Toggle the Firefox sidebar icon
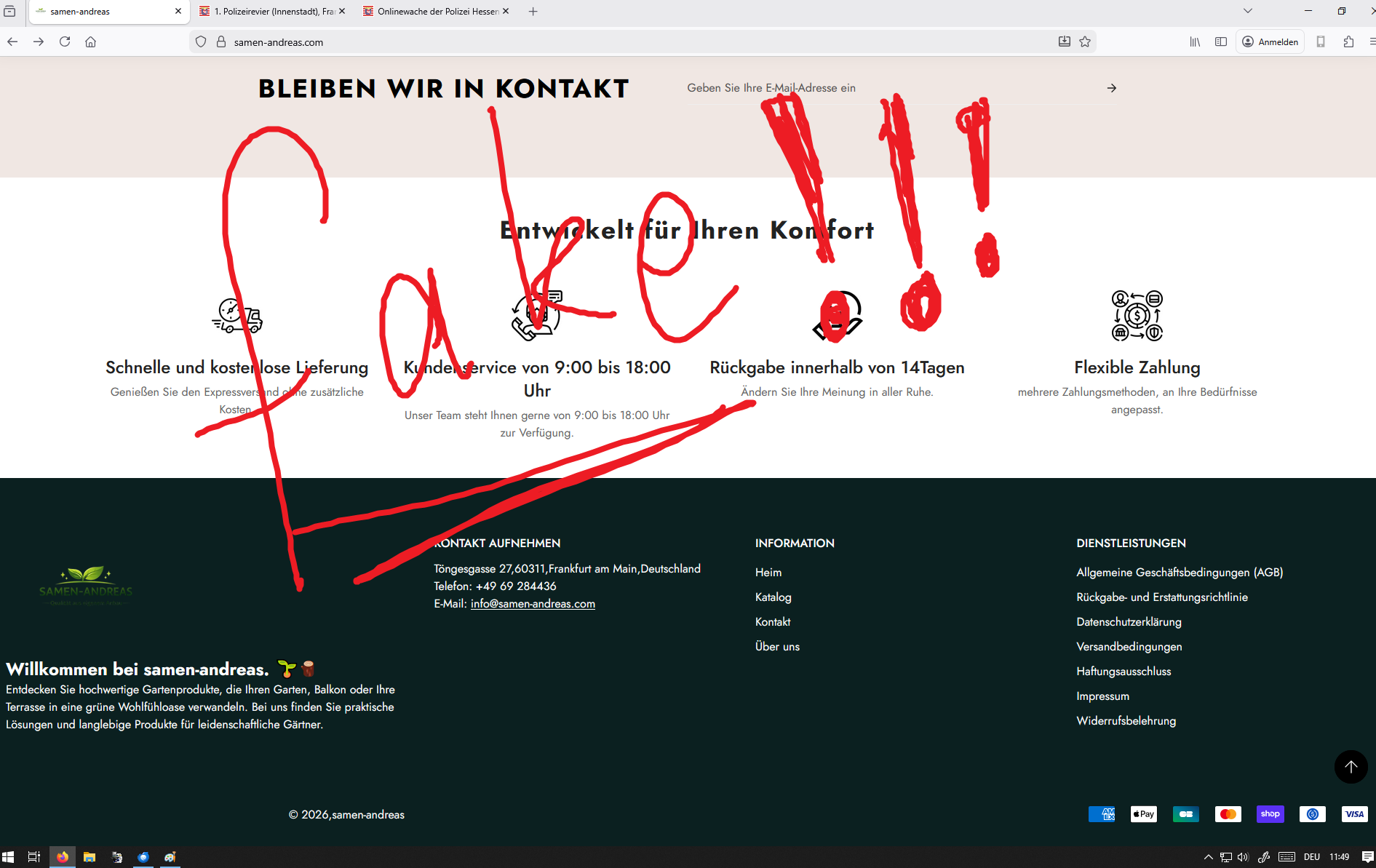This screenshot has height=868, width=1376. click(x=1221, y=41)
